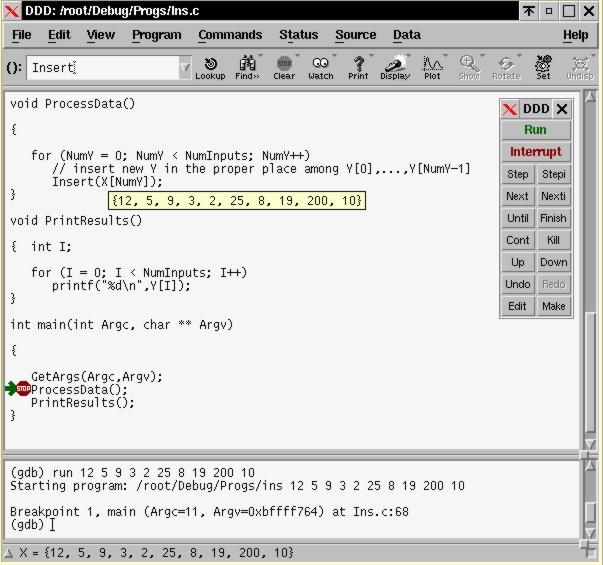Click in the argument text field containing Insert
Screen dimensions: 603x565
tap(100, 68)
